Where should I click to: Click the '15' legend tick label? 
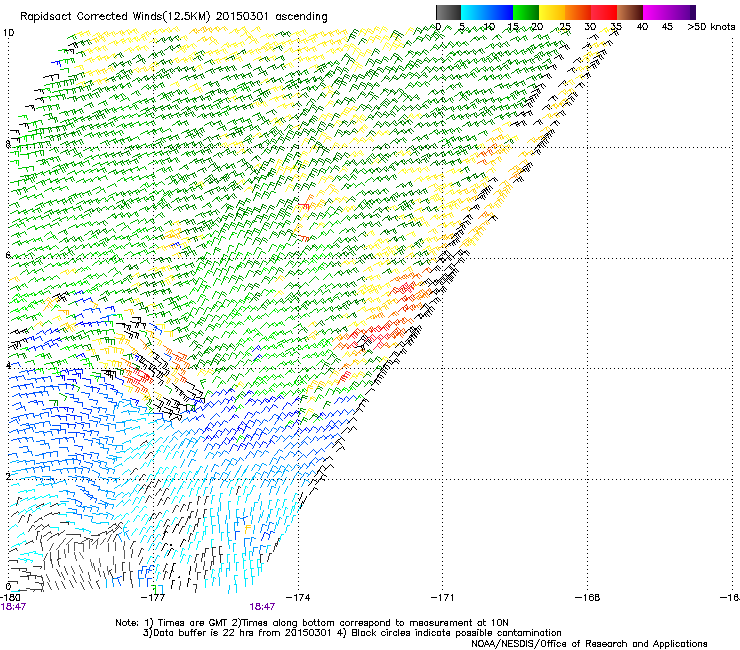[x=513, y=27]
